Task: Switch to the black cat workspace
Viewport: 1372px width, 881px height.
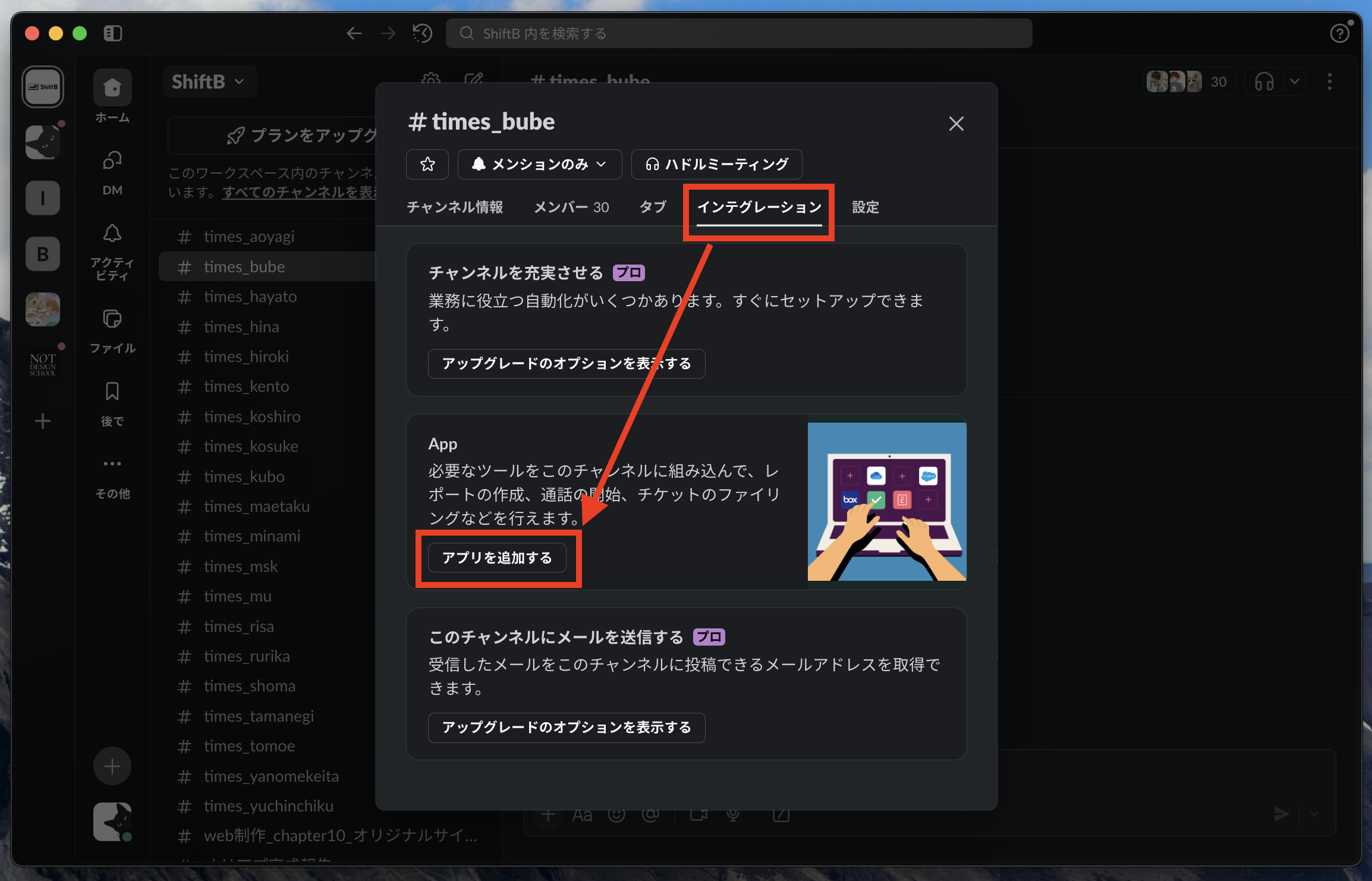Action: 43,142
